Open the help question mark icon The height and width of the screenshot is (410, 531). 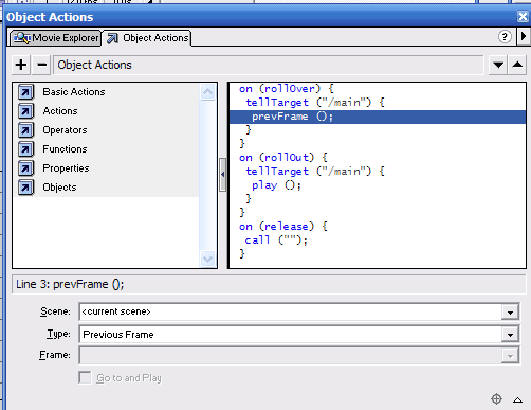click(x=505, y=37)
